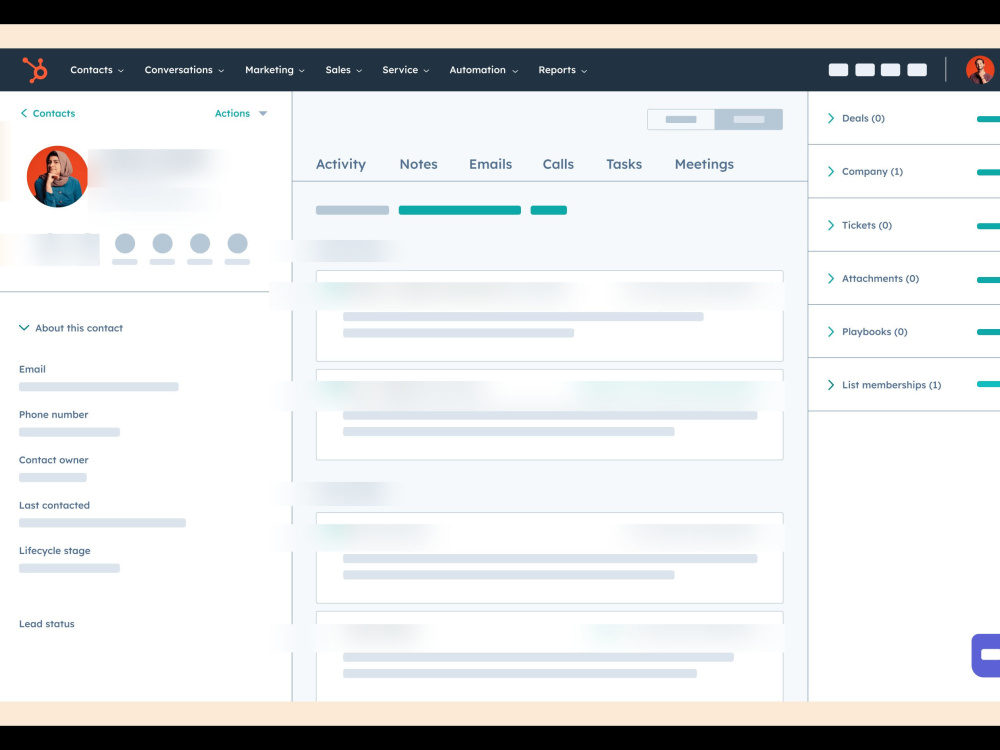Switch to the Calls tab
Screen dimensions: 1000x750
[558, 164]
